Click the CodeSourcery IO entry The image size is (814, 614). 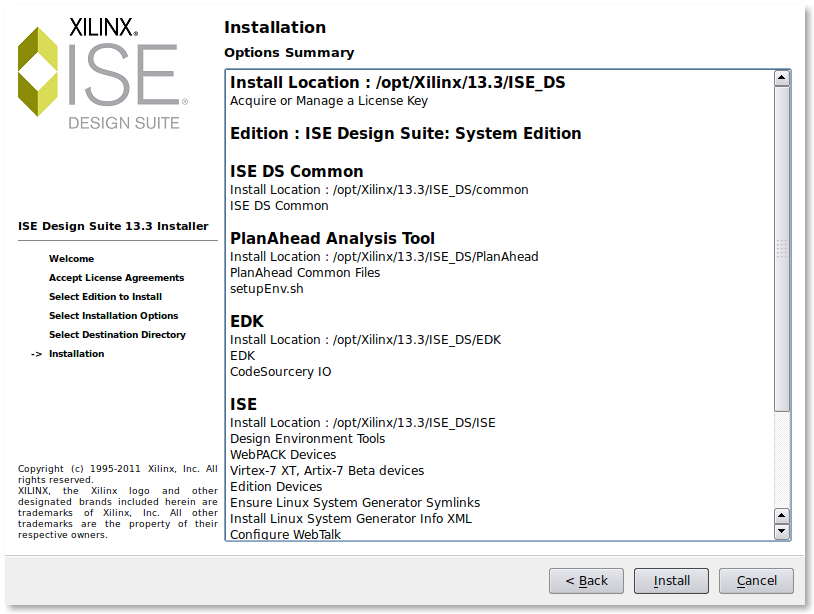(280, 372)
